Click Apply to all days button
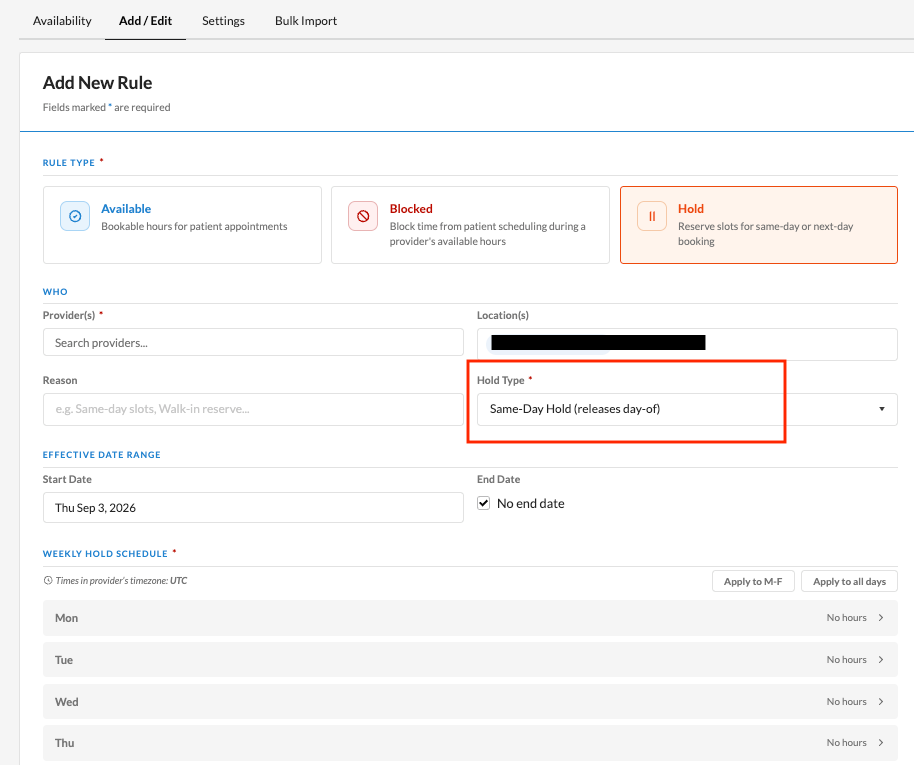Image resolution: width=914 pixels, height=765 pixels. [849, 581]
